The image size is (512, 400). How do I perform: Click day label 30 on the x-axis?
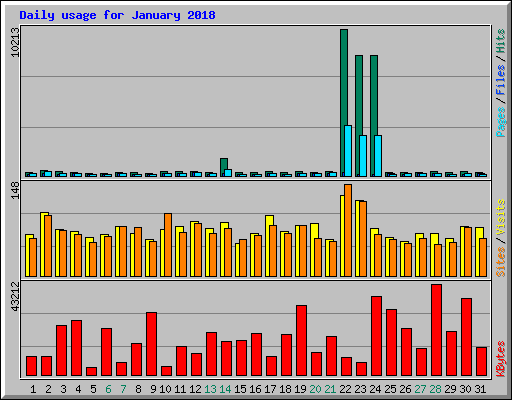click(x=465, y=389)
